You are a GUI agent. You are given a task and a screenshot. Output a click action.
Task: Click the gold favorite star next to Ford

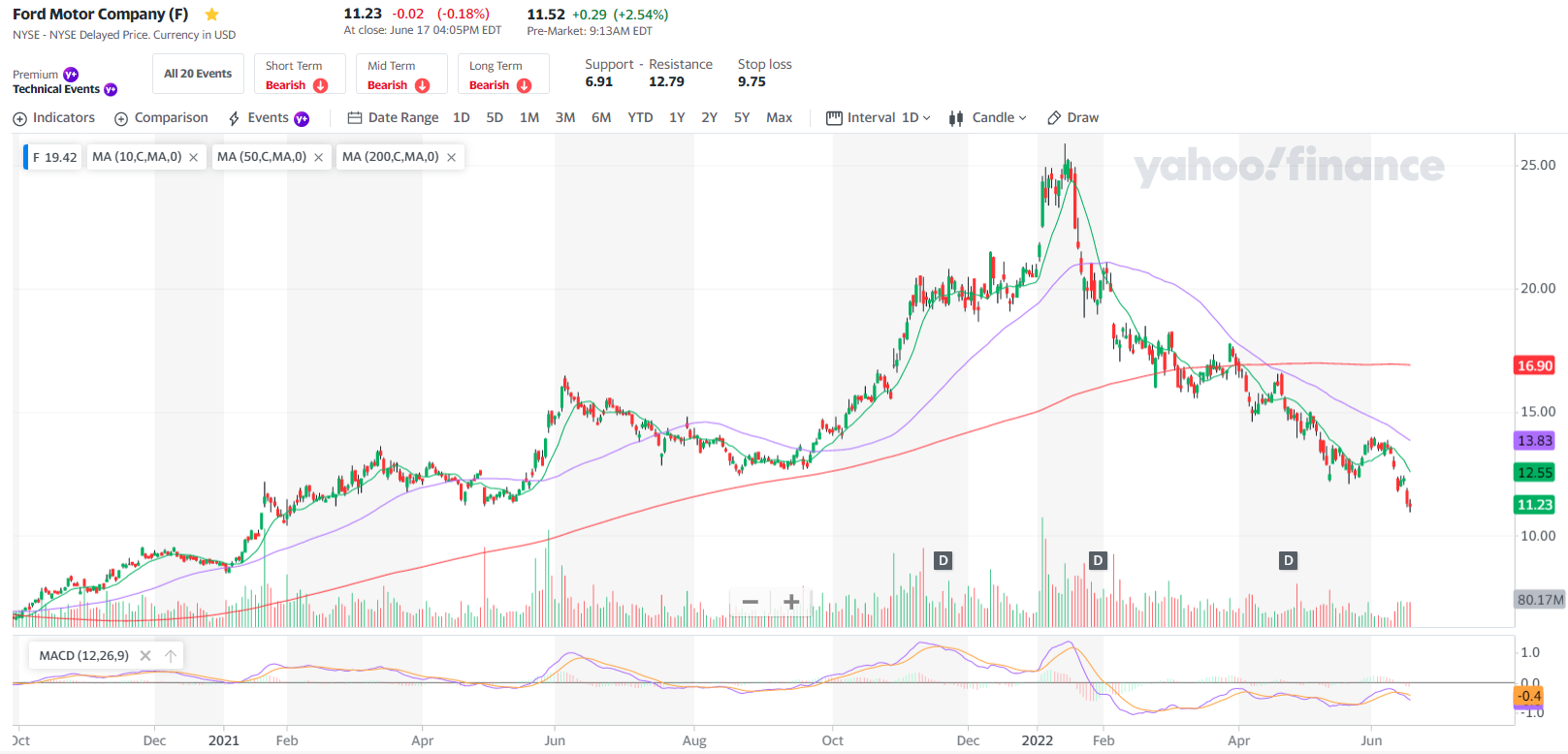(212, 15)
